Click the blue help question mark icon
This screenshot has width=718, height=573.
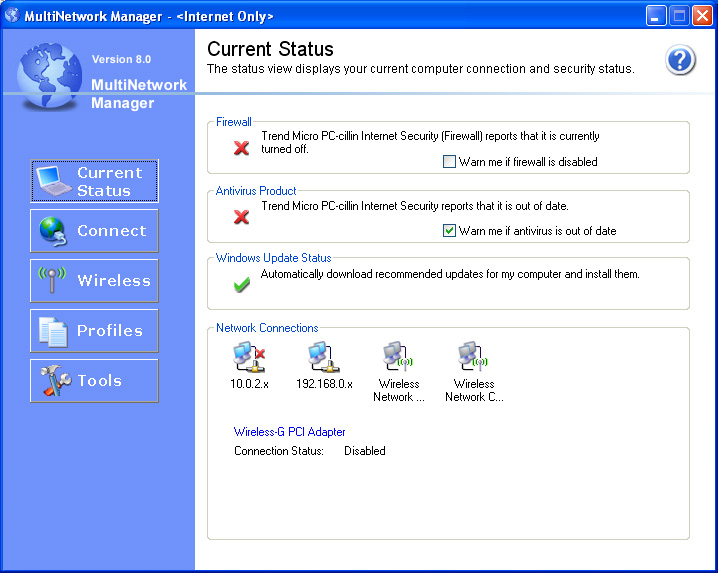(x=680, y=60)
